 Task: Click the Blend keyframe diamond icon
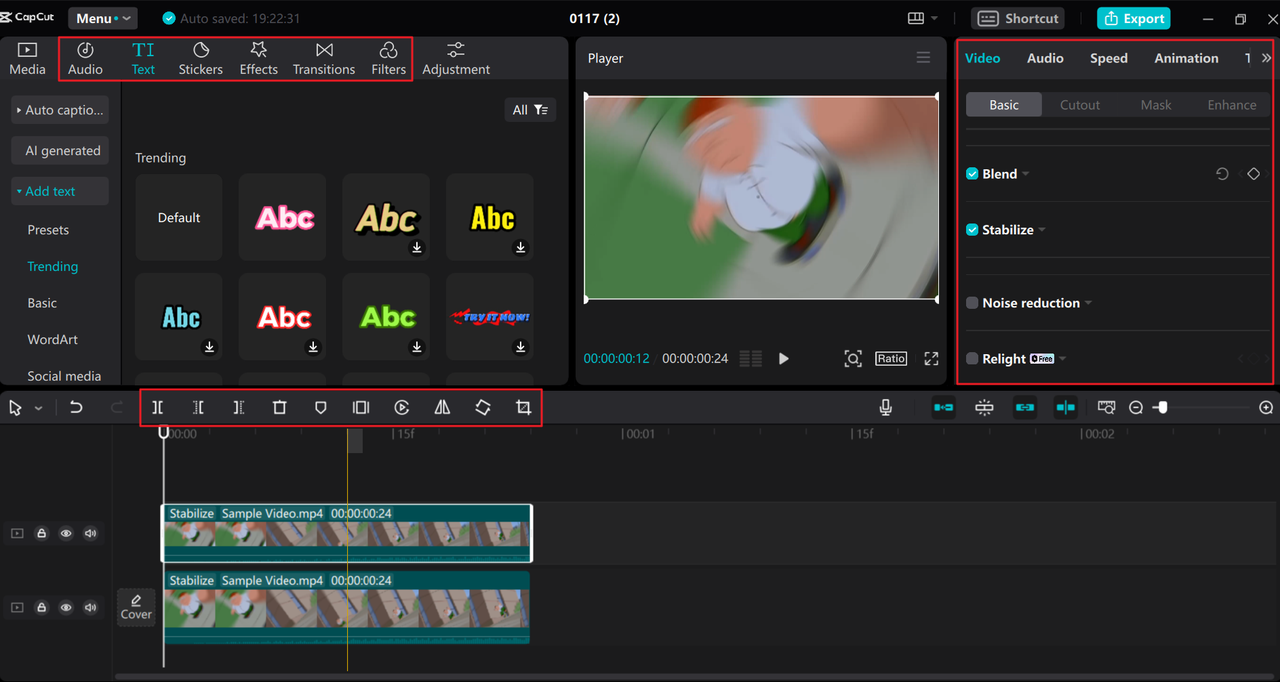coord(1254,174)
